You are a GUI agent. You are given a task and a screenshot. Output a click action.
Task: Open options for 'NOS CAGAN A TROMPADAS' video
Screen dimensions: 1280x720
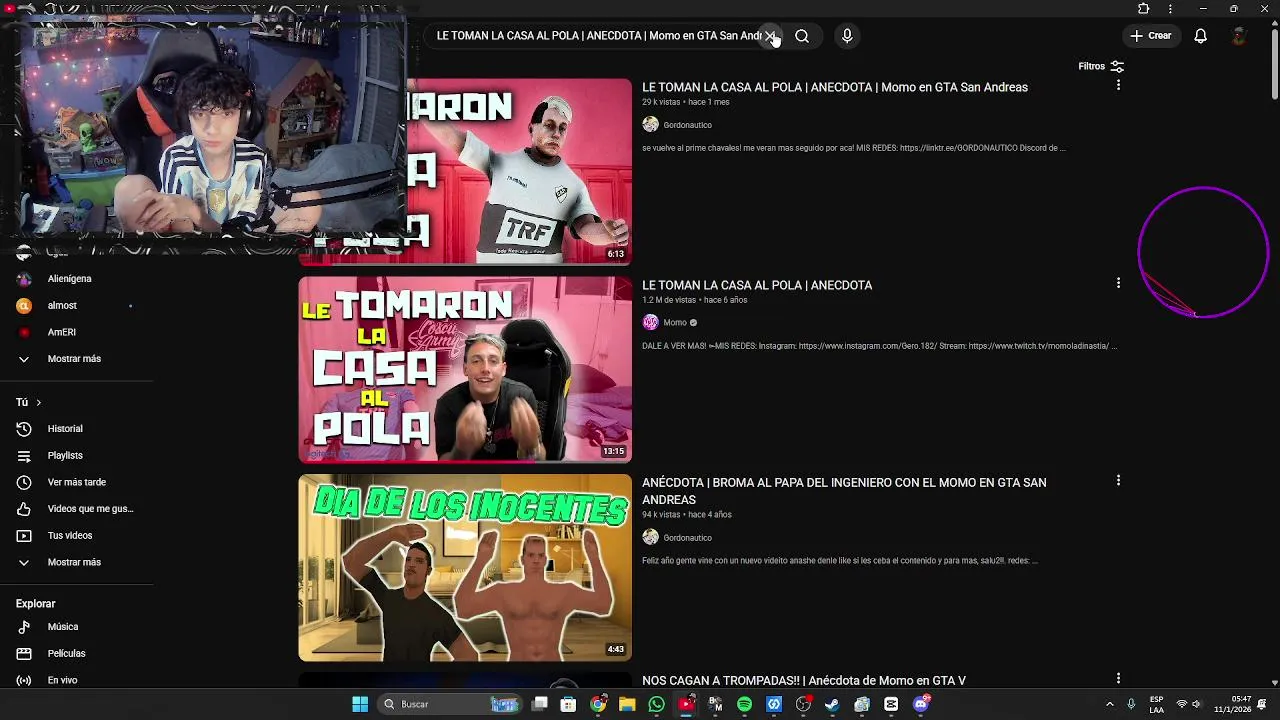pyautogui.click(x=1118, y=679)
